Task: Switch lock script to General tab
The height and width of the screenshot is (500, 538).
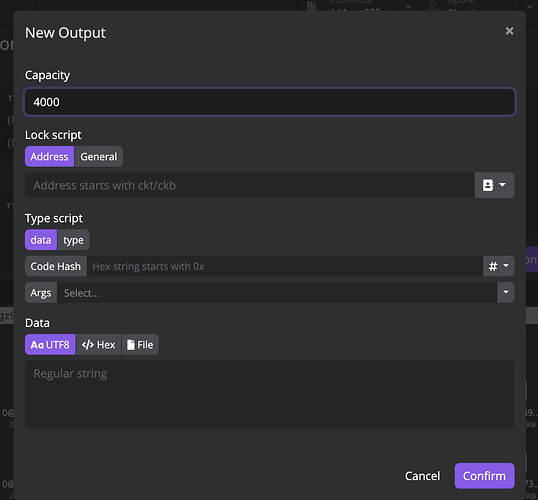Action: [98, 156]
